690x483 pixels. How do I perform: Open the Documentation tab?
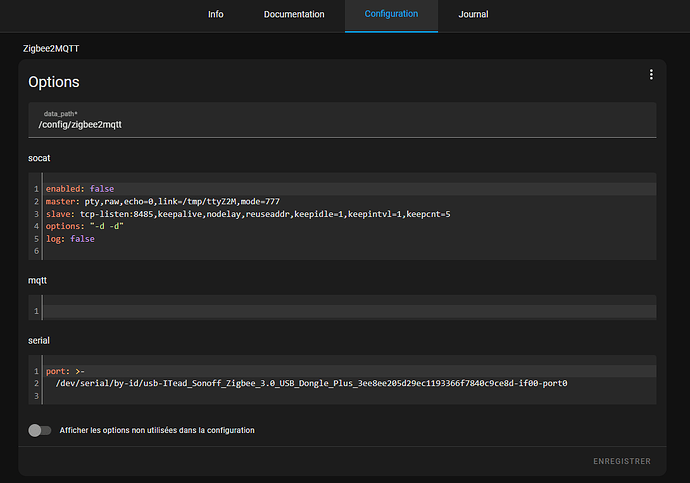click(x=294, y=14)
